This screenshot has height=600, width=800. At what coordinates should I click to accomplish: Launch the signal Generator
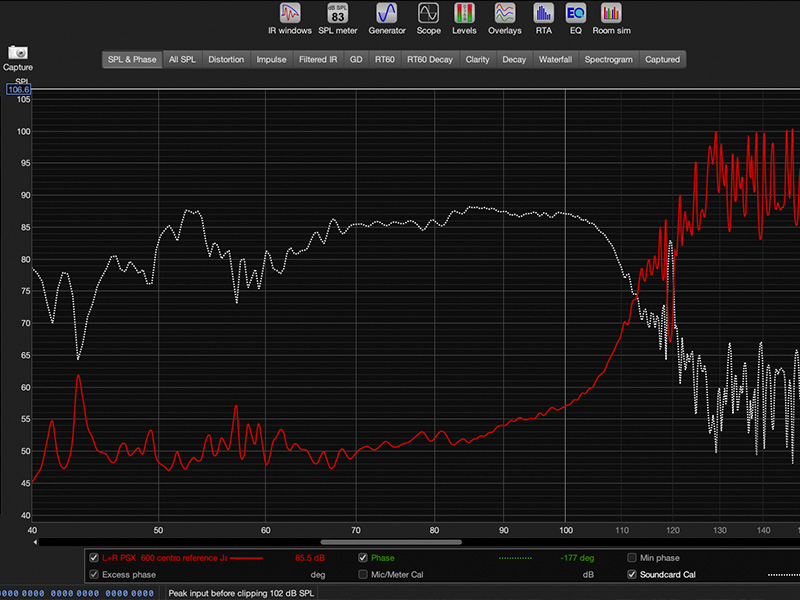[x=386, y=14]
